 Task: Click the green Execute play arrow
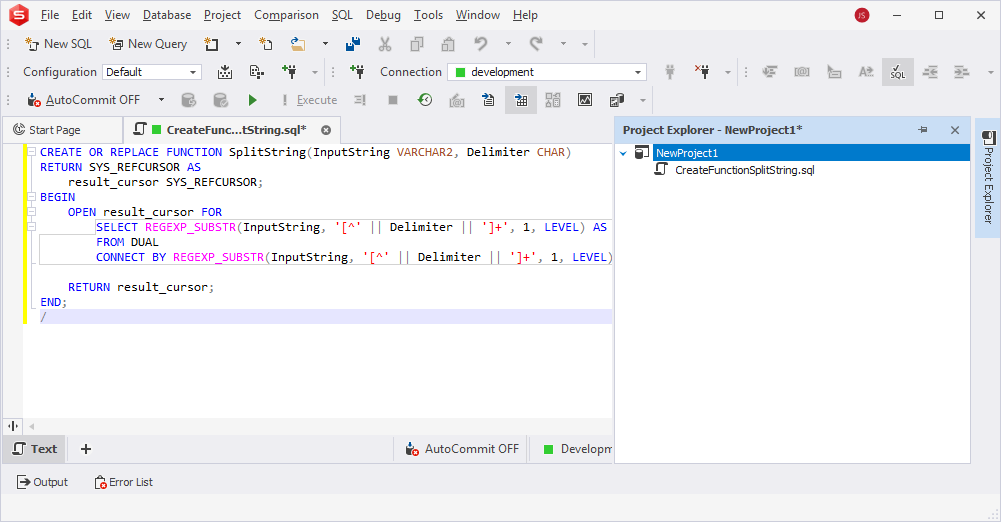coord(253,100)
